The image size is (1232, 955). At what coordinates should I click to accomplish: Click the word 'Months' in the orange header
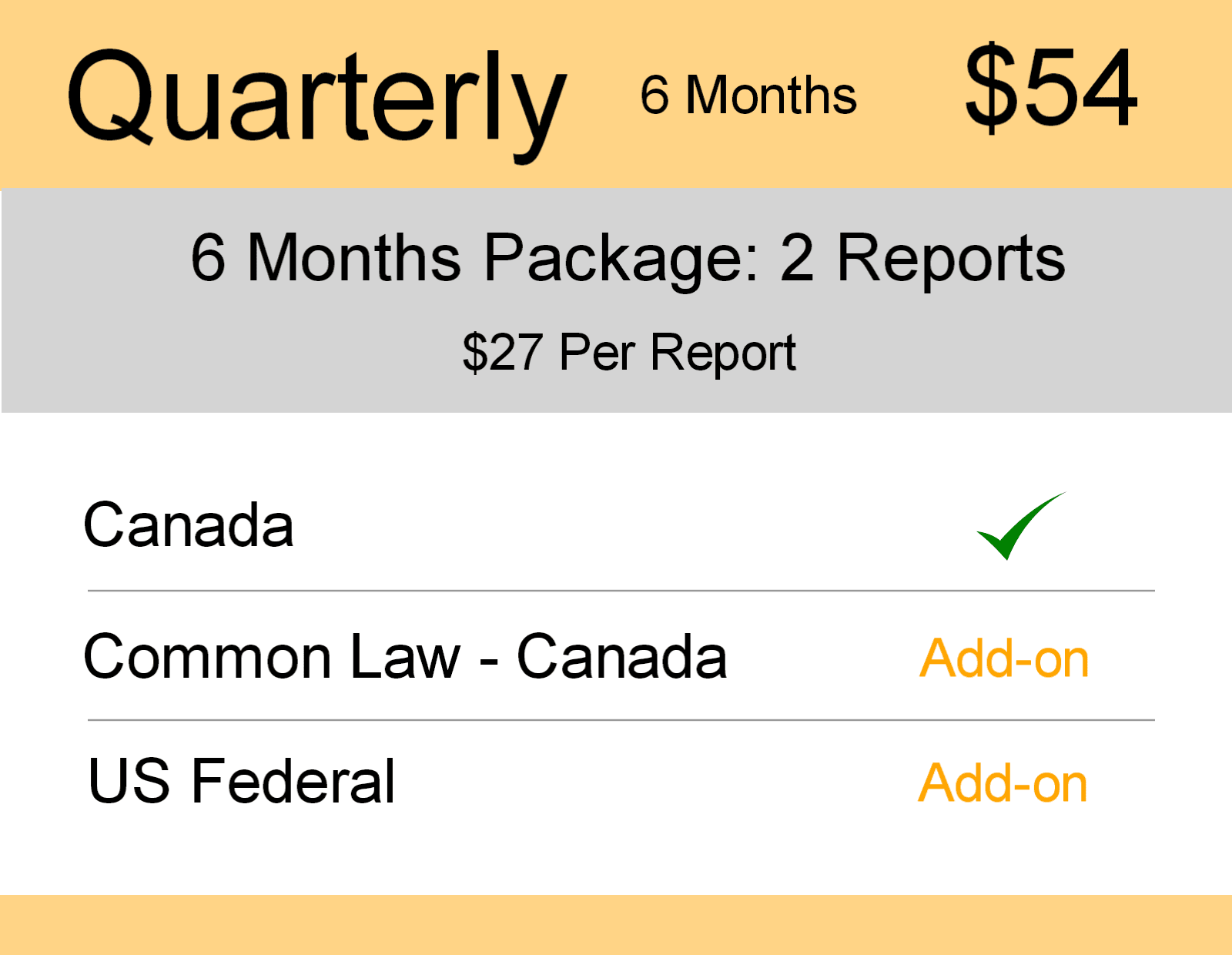[771, 95]
